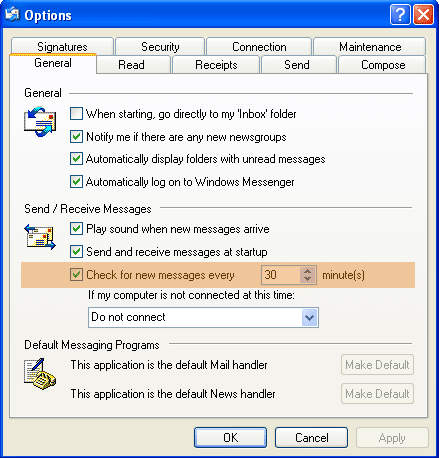
Task: Click 'This application is the default News handler'
Action: pos(173,394)
